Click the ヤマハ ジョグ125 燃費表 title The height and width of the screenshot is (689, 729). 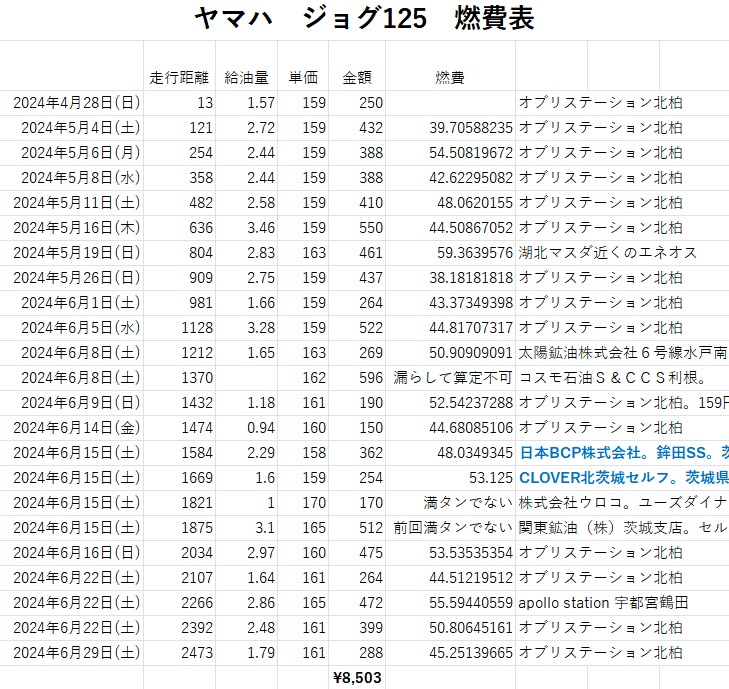pos(364,19)
